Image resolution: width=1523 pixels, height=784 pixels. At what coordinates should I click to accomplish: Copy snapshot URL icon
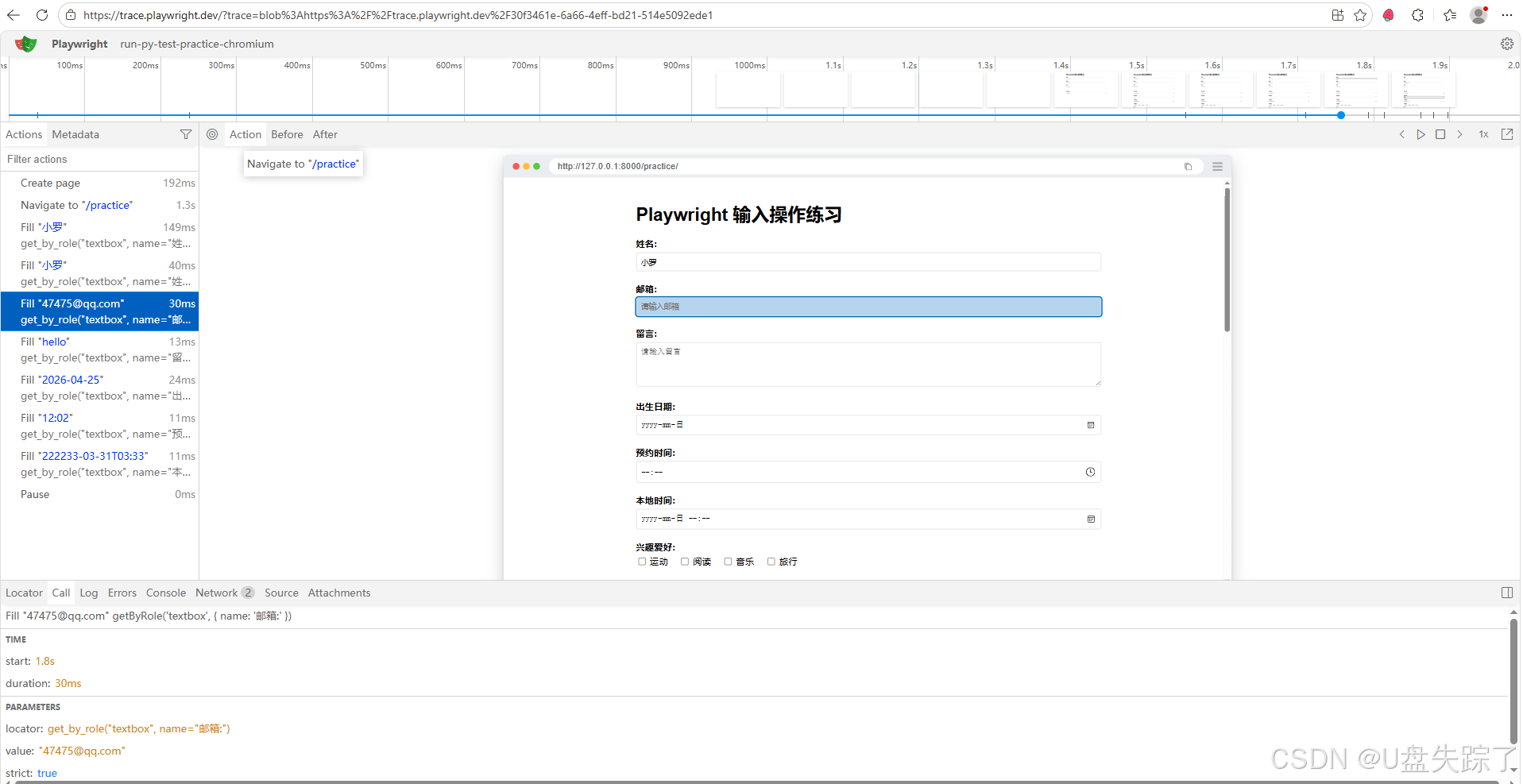point(1189,167)
